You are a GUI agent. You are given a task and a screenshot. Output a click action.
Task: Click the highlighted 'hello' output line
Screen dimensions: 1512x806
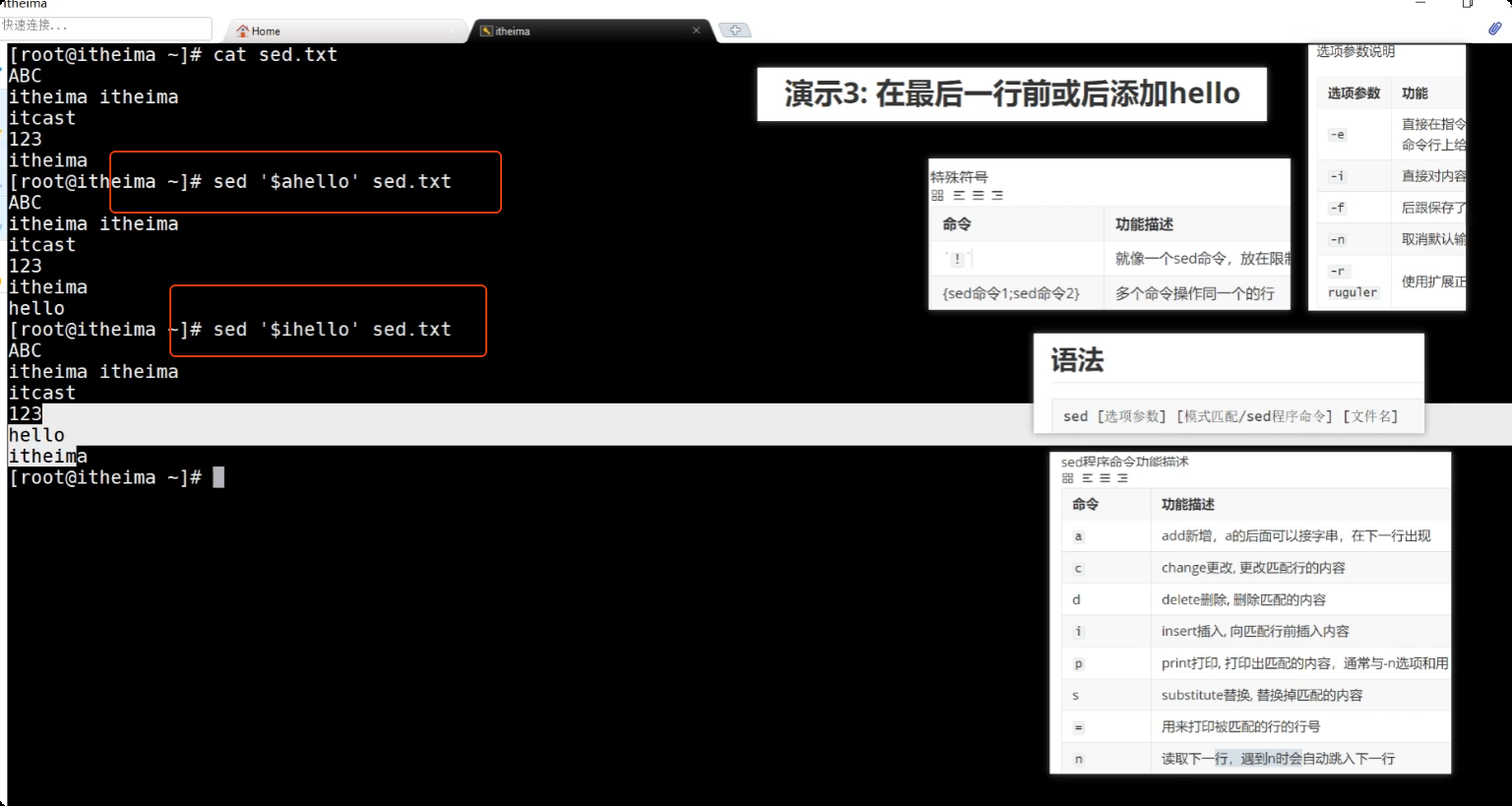point(36,435)
